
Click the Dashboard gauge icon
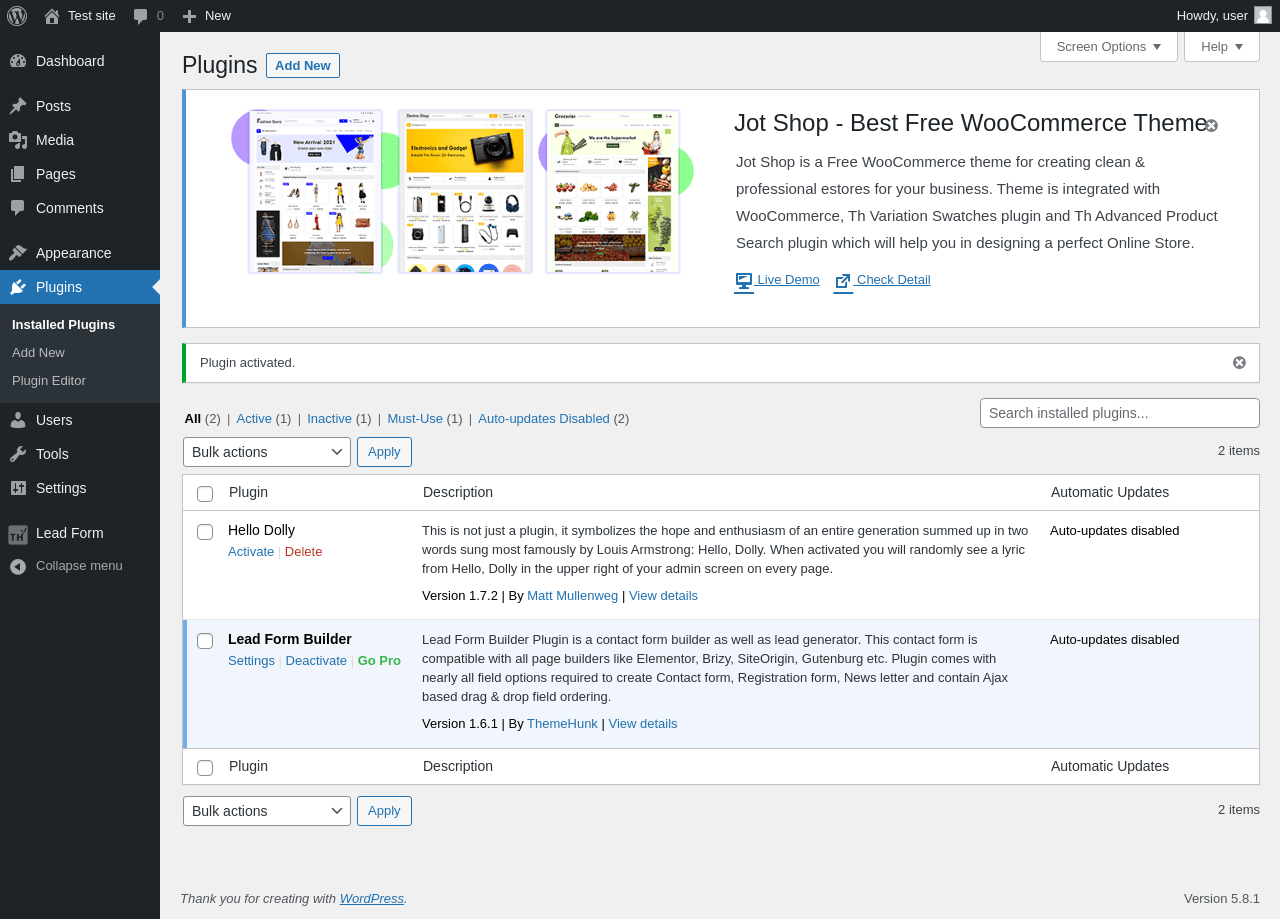18,61
